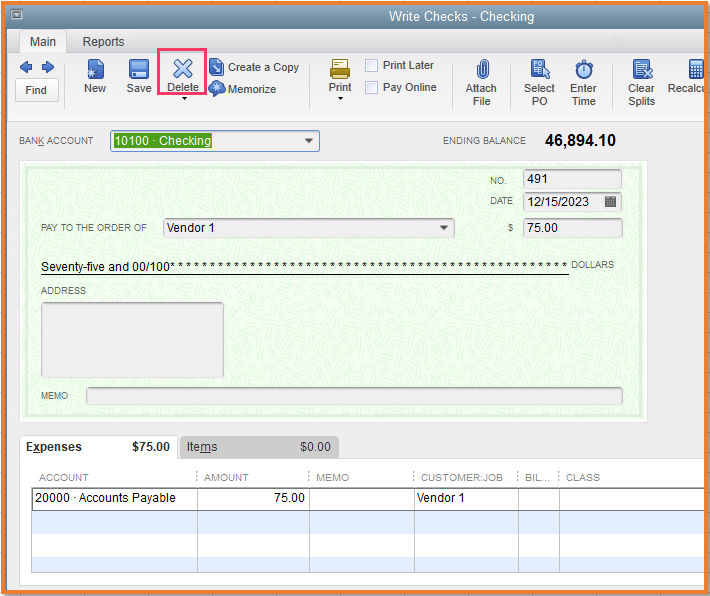This screenshot has width=710, height=596.
Task: Click the check number field 491
Action: coord(572,179)
